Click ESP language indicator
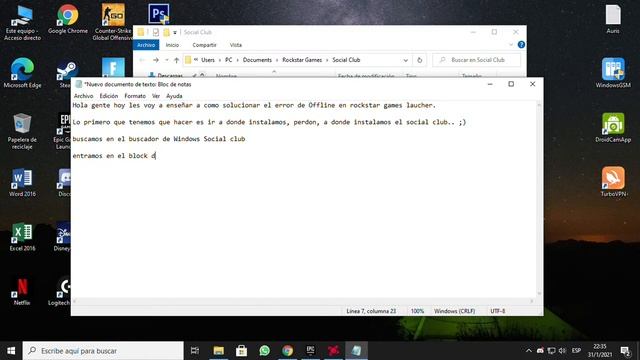Image resolution: width=640 pixels, height=360 pixels. (x=576, y=351)
